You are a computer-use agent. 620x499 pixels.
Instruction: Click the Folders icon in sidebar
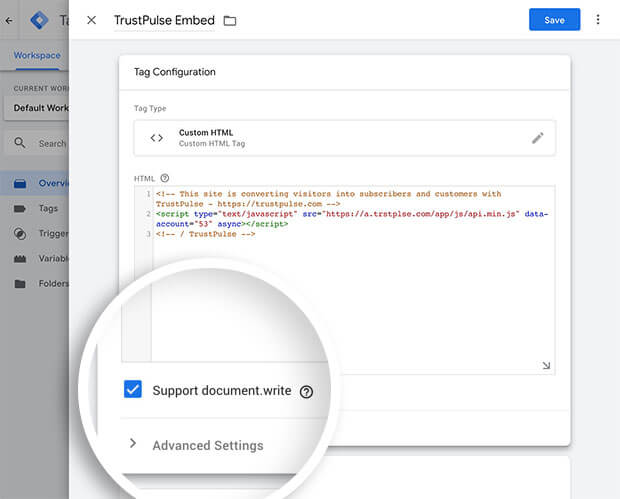[20, 284]
